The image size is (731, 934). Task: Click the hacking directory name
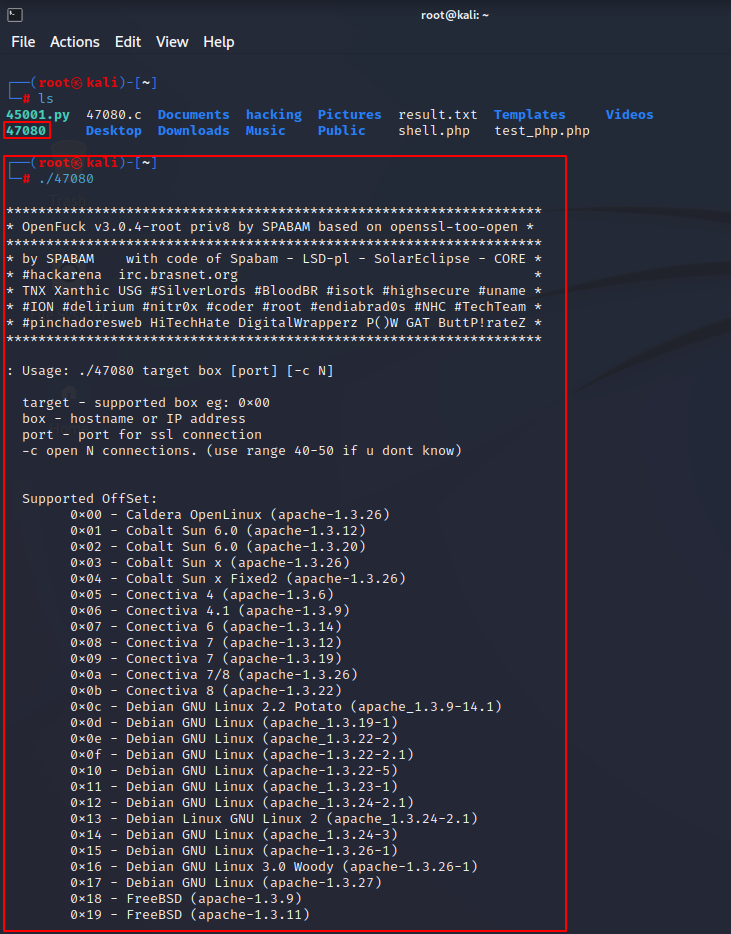tap(273, 115)
